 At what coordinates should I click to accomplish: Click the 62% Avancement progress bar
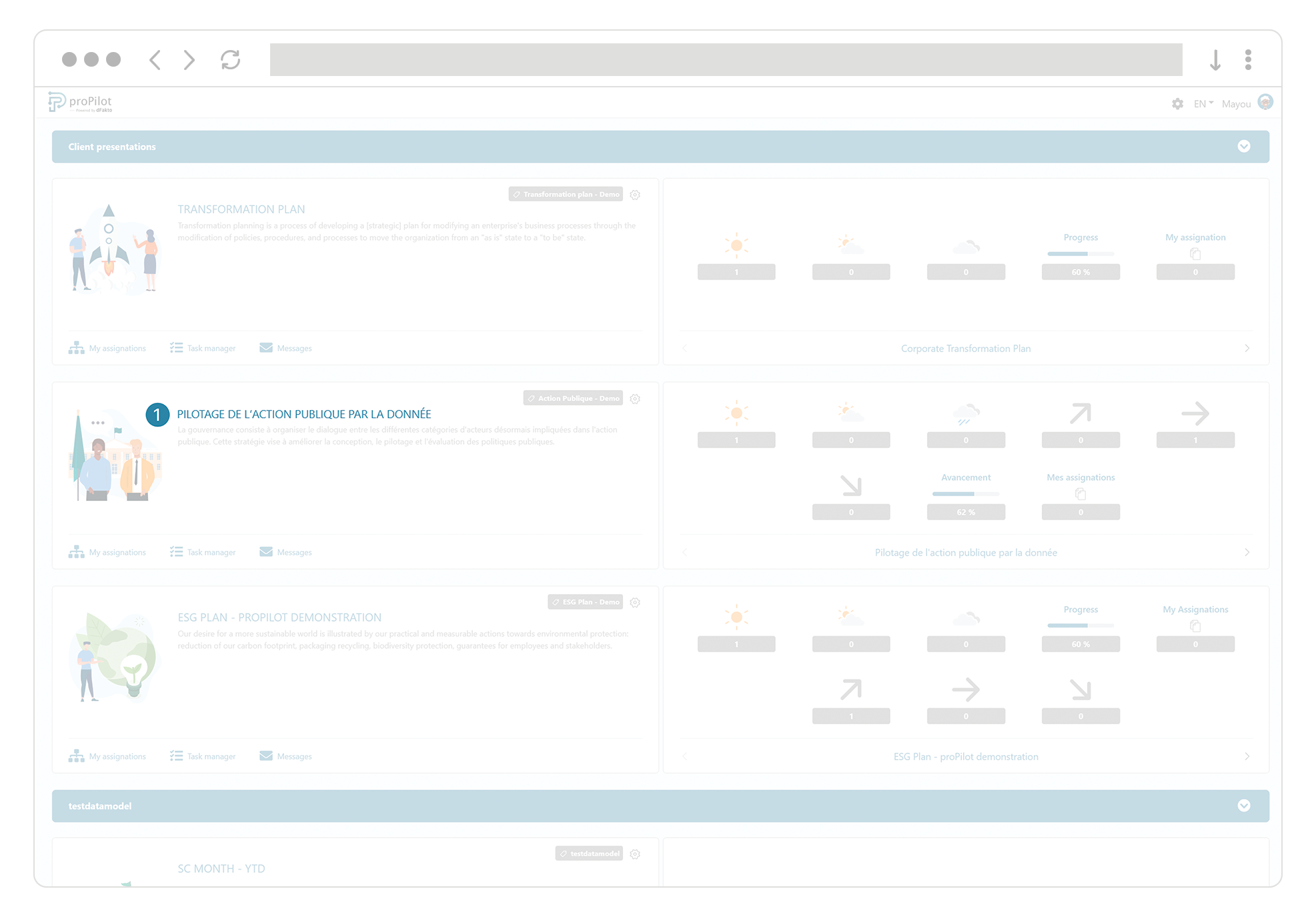(x=965, y=494)
